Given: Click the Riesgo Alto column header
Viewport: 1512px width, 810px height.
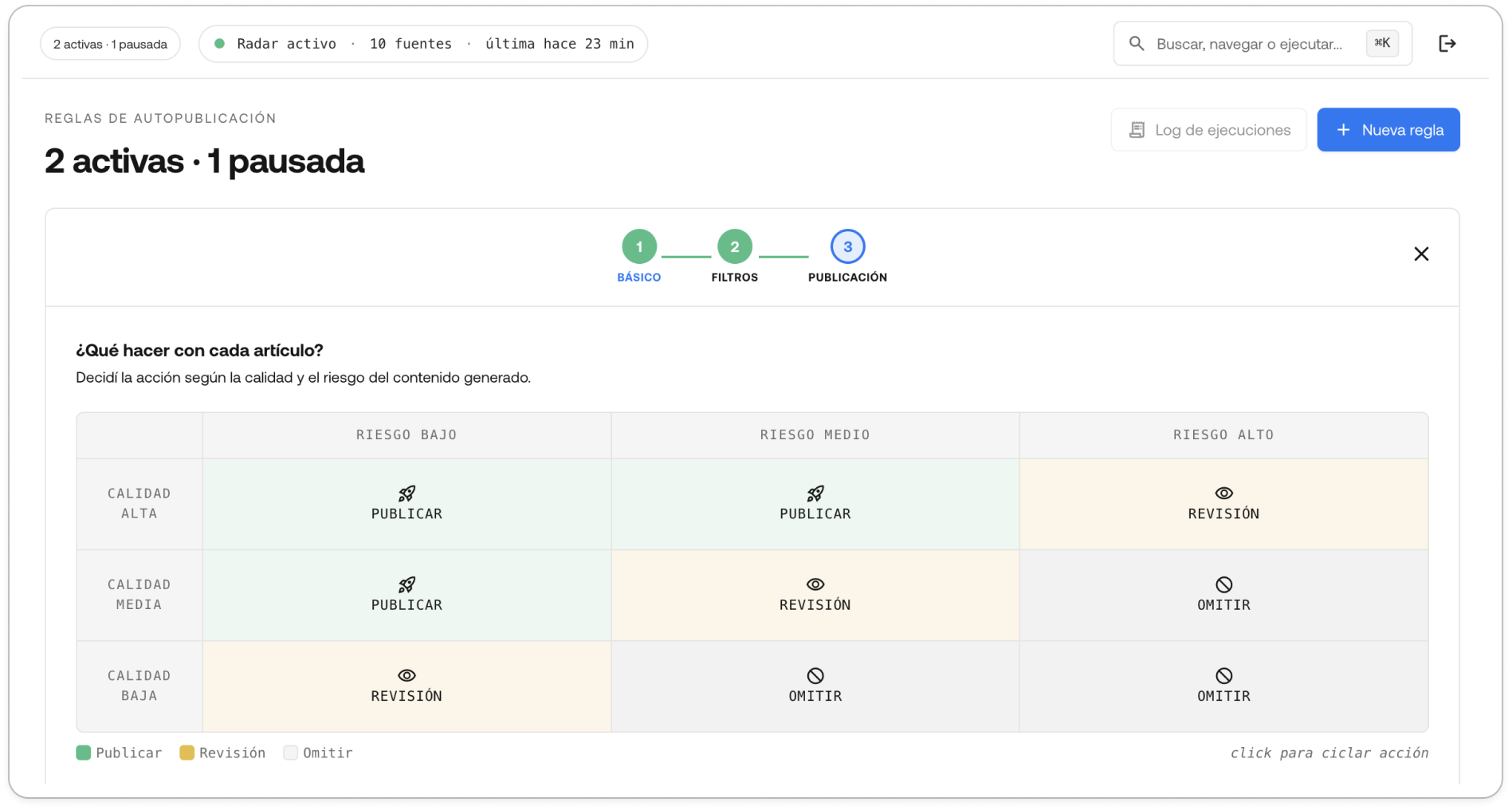Looking at the screenshot, I should [x=1223, y=435].
